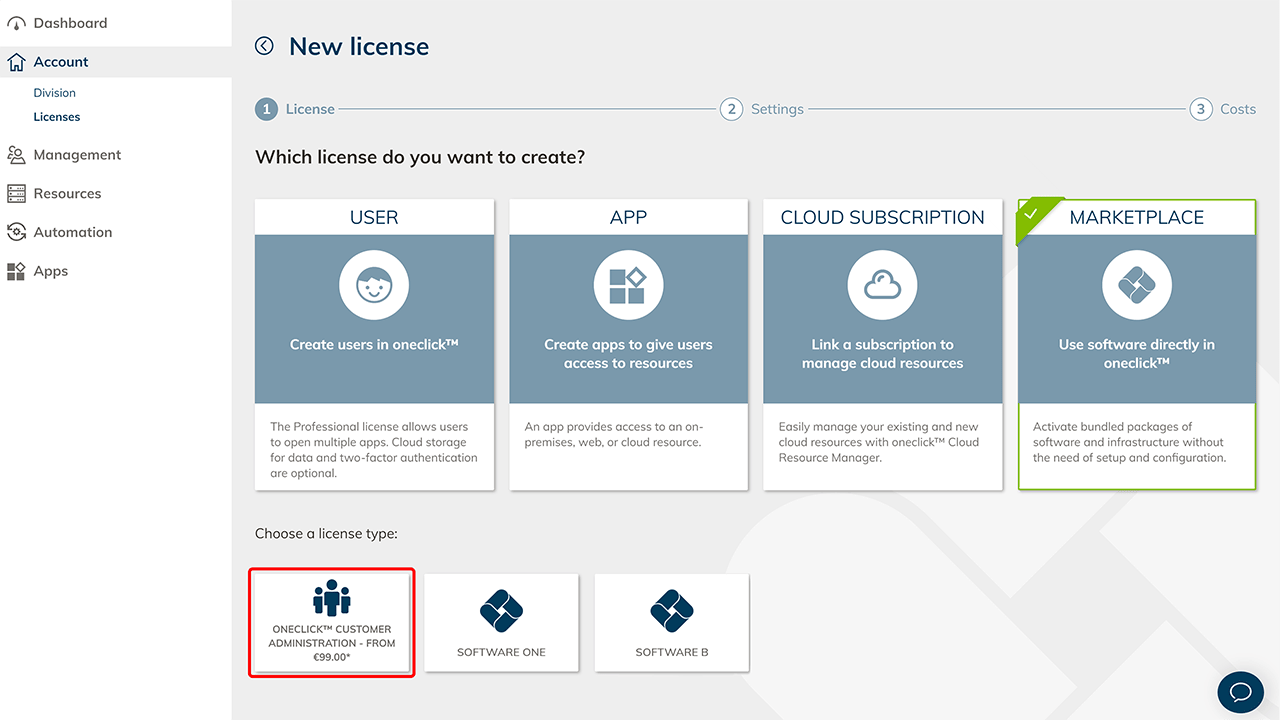This screenshot has width=1280, height=720.
Task: Expand the Account section in sidebar
Action: [61, 62]
